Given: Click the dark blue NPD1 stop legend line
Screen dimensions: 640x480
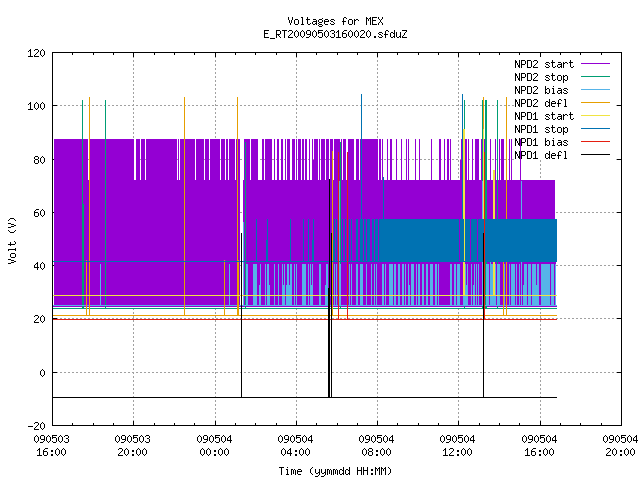Looking at the screenshot, I should 595,129.
